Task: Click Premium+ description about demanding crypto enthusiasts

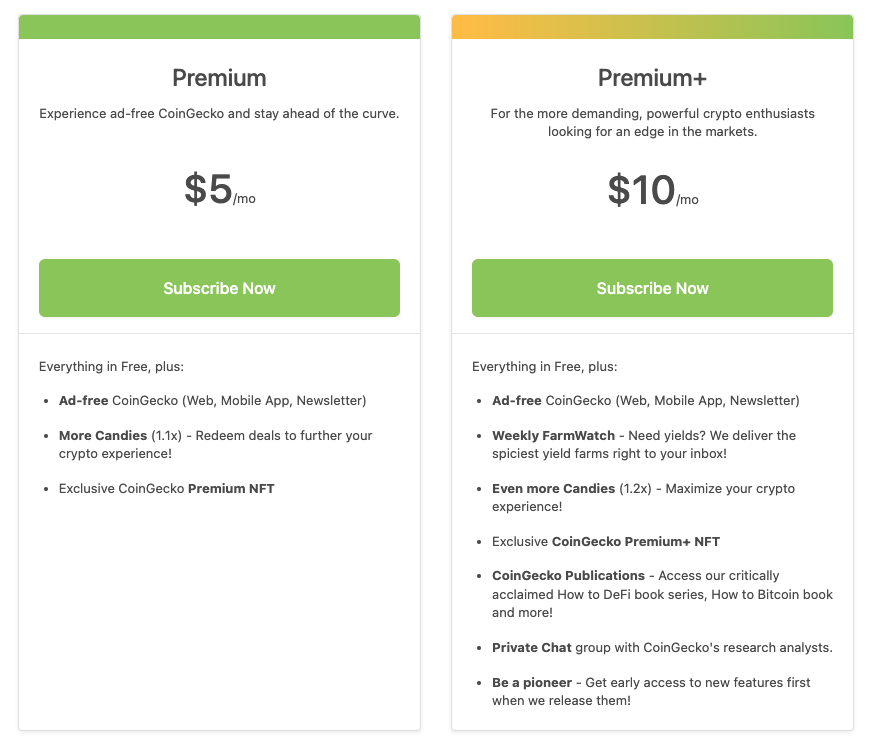Action: pyautogui.click(x=652, y=122)
